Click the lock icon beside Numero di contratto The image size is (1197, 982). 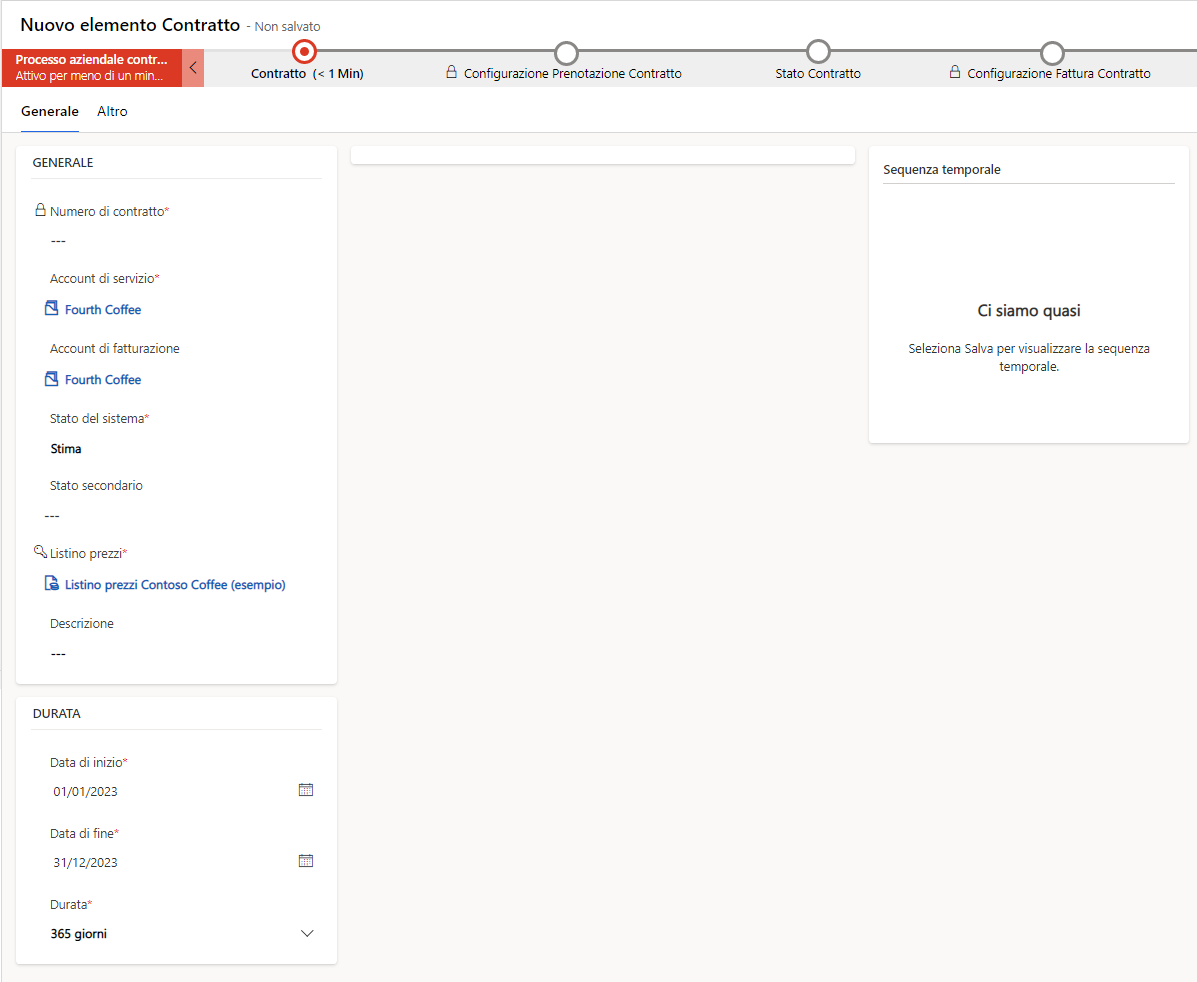click(40, 210)
